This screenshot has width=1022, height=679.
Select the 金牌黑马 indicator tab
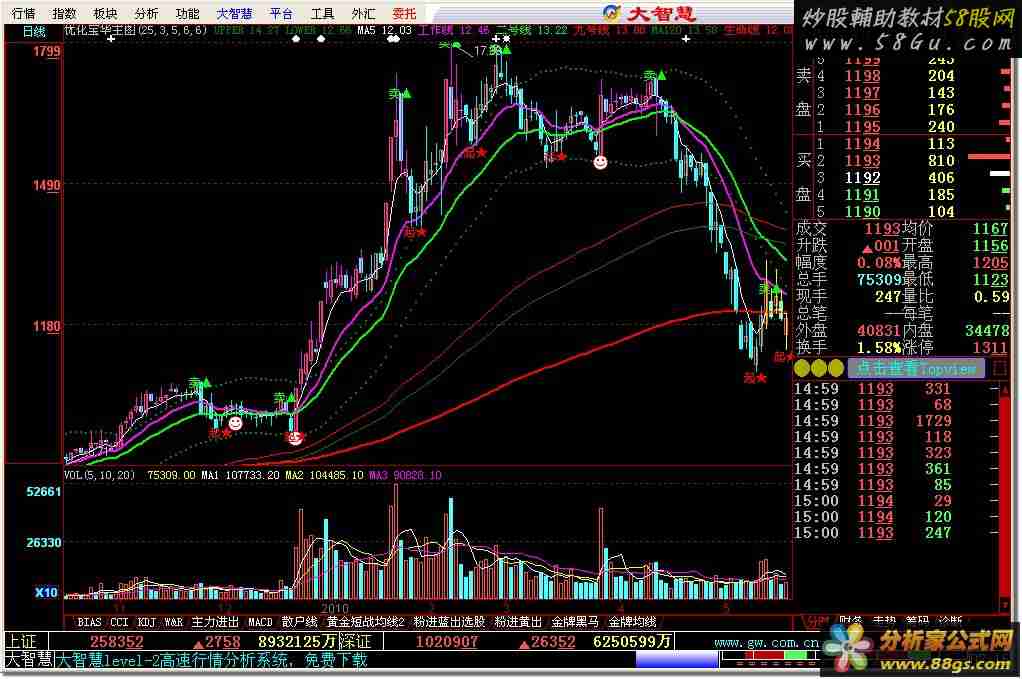point(575,622)
